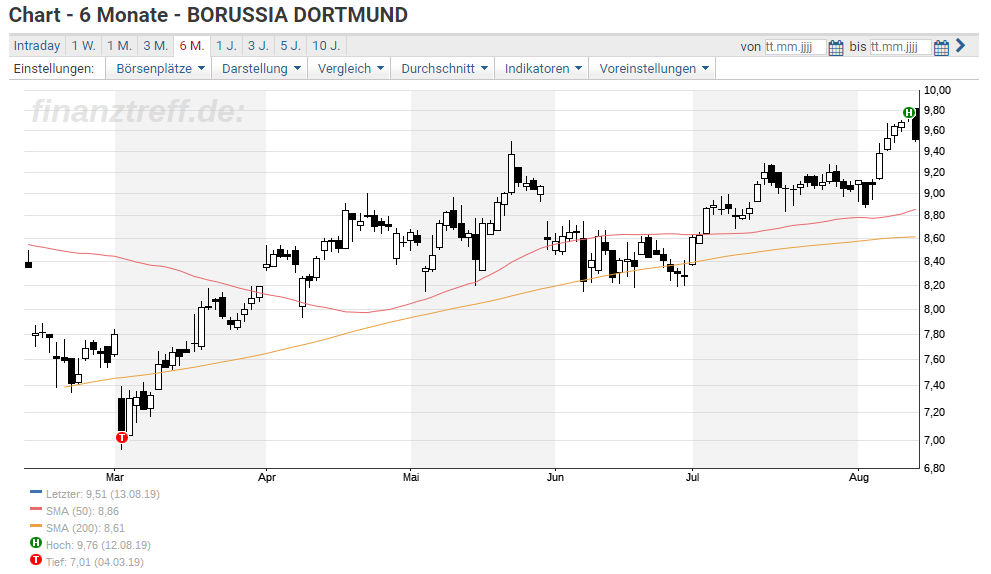Click the blue Letzter line swatch in legend

[x=36, y=491]
